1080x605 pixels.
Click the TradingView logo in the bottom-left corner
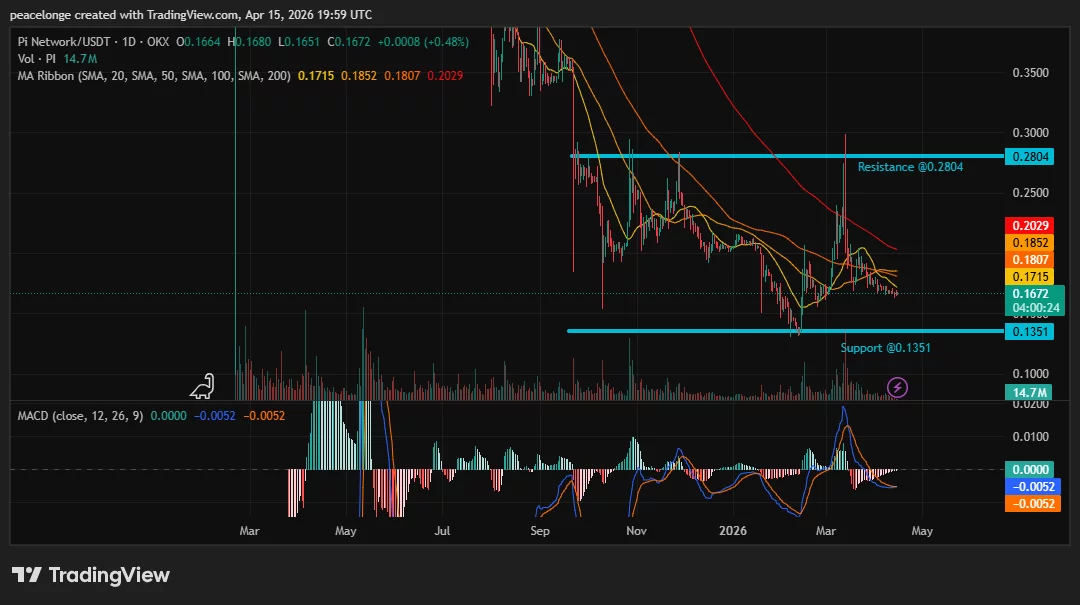pos(90,575)
